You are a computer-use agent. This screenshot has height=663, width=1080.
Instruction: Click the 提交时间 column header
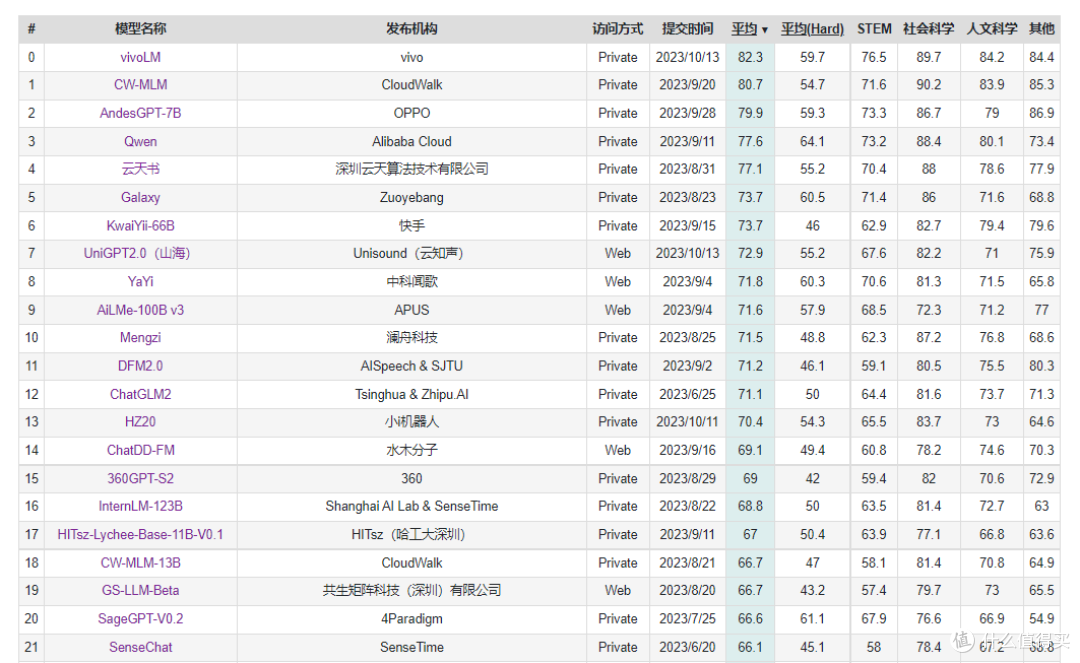click(687, 29)
